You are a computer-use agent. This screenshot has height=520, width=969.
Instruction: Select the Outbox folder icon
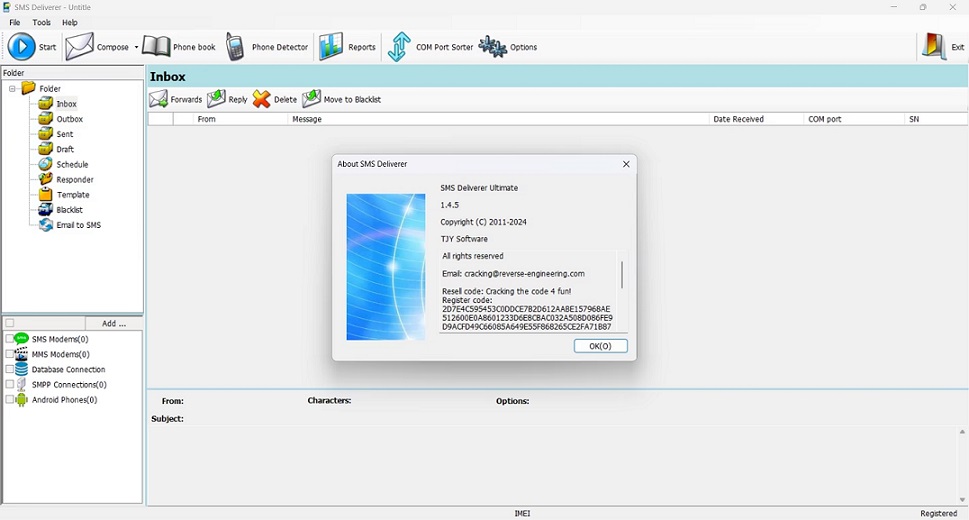click(46, 119)
